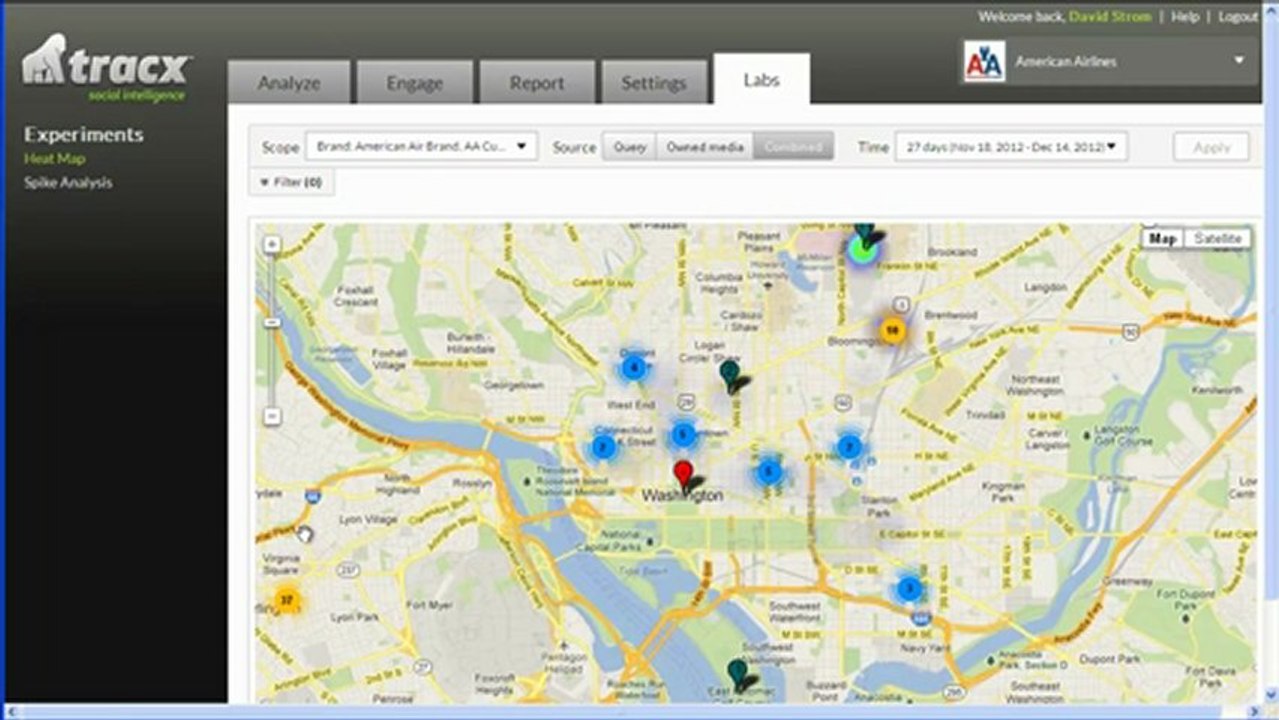Click the National Capital Parks map marker
Viewport: 1279px width, 720px height.
point(650,542)
